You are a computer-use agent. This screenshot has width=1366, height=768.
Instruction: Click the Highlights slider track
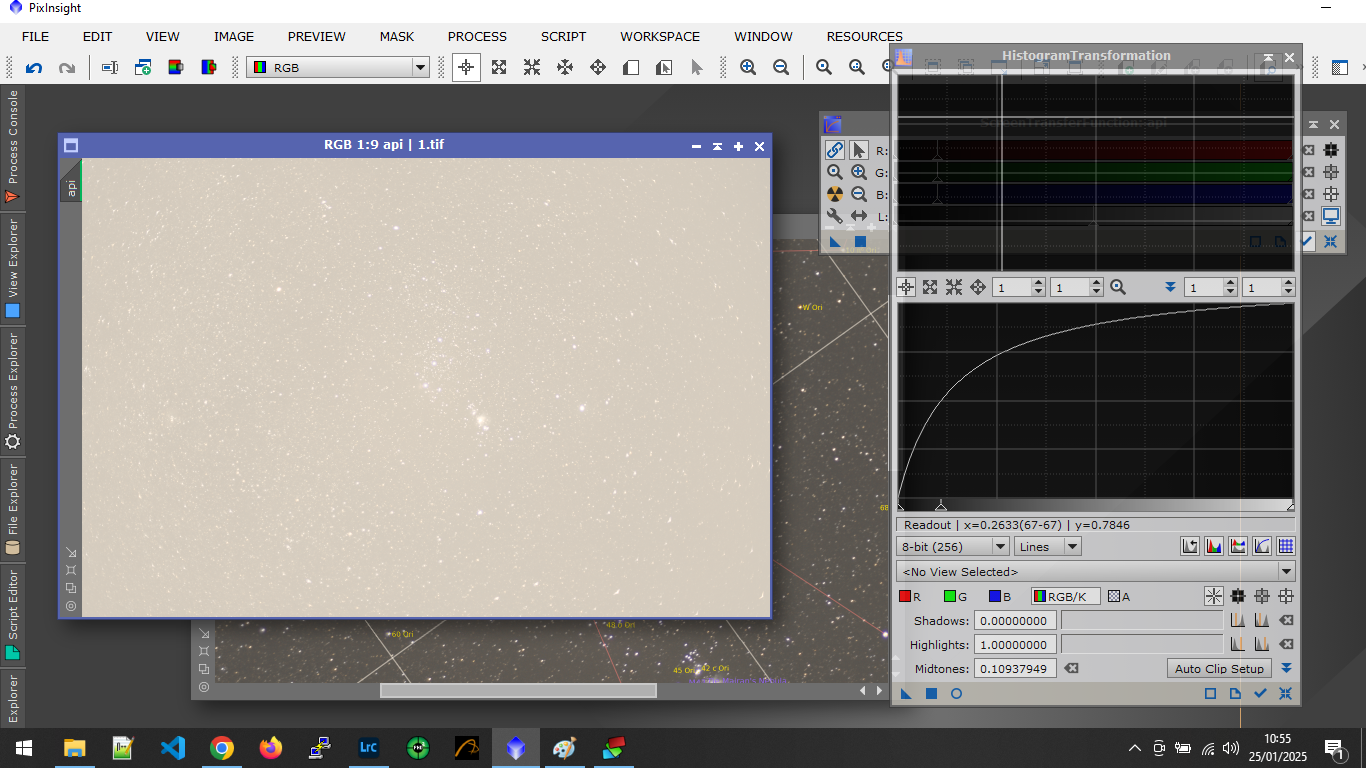coord(1142,644)
